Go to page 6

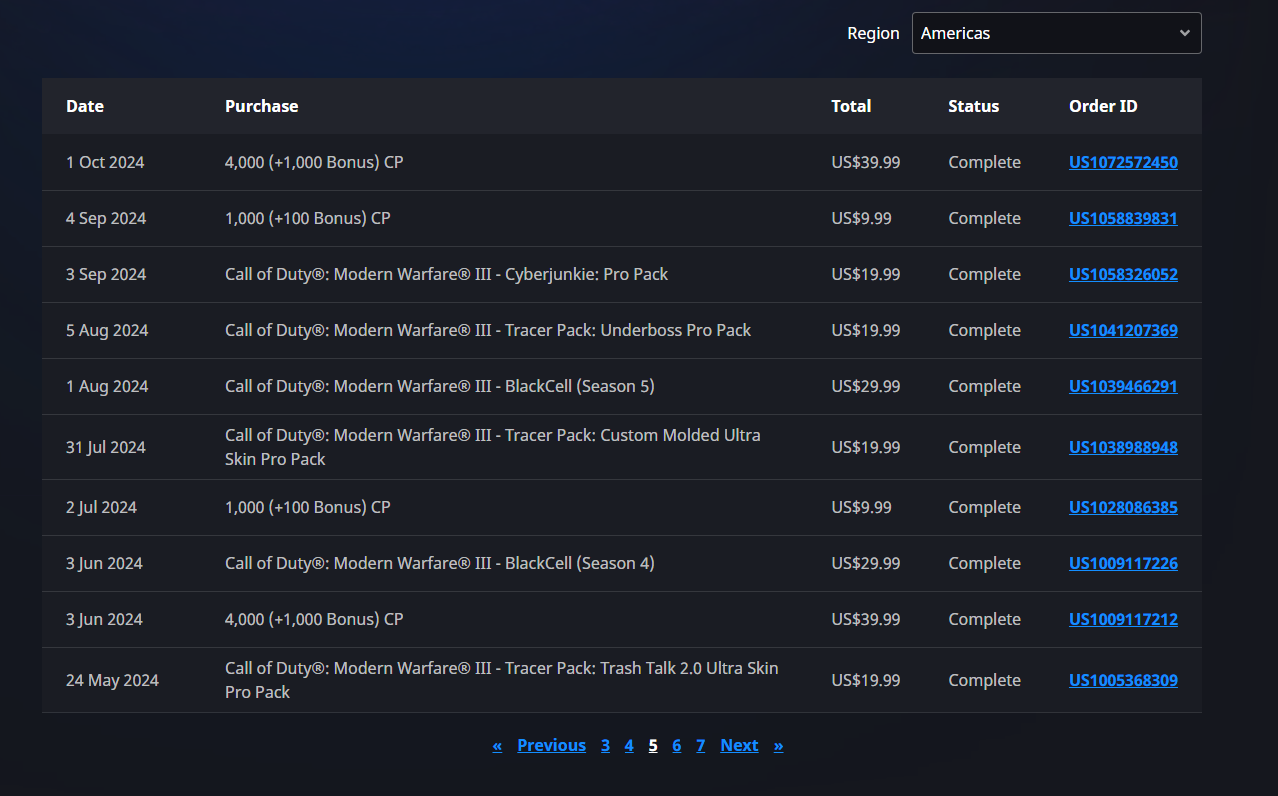point(677,745)
